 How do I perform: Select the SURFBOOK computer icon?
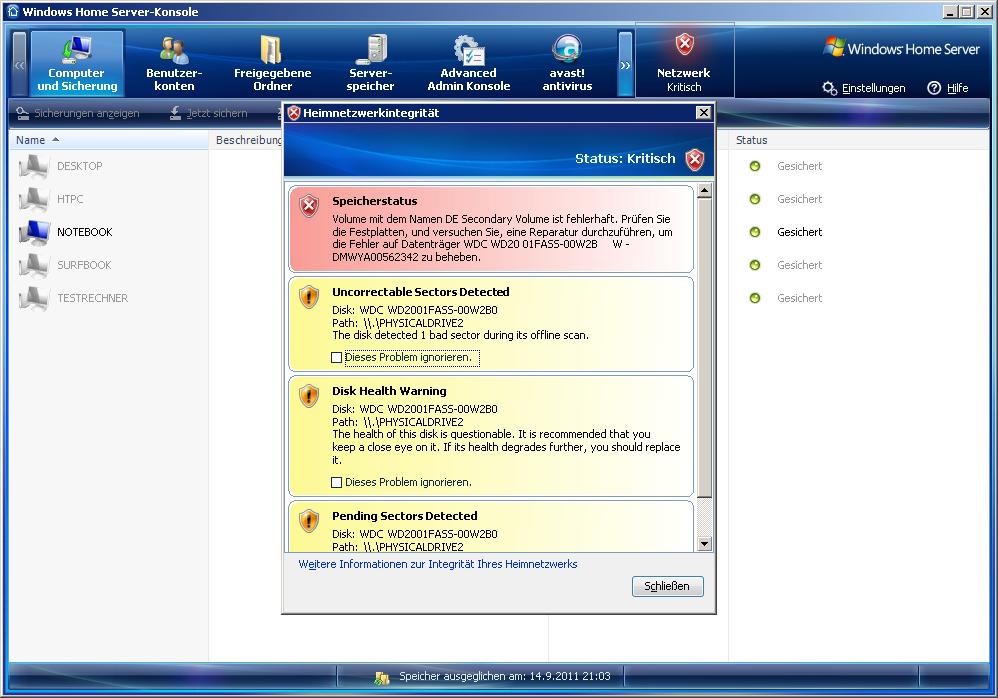click(x=34, y=266)
